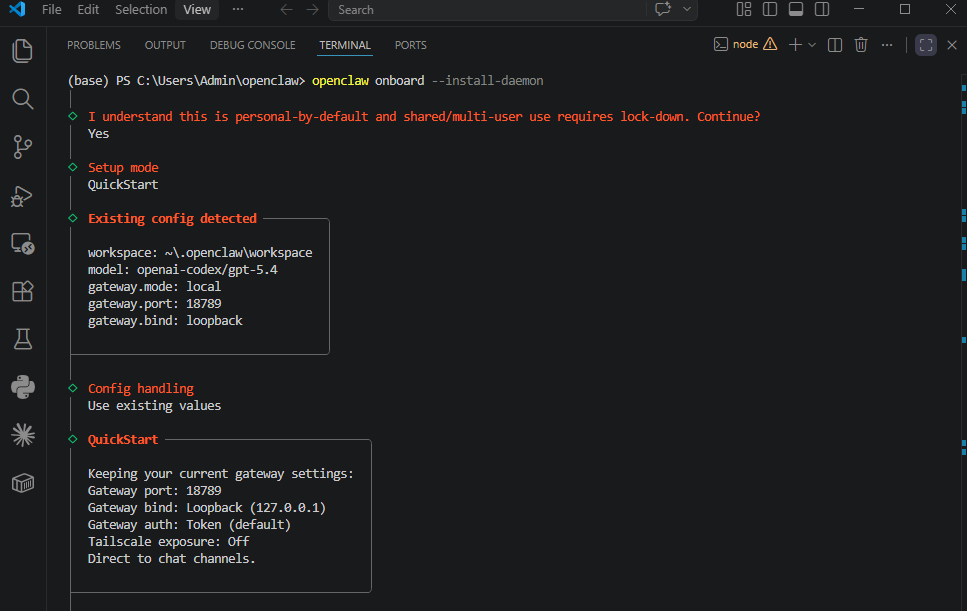Switch to the DEBUG CONSOLE tab
This screenshot has width=967, height=611.
(252, 45)
